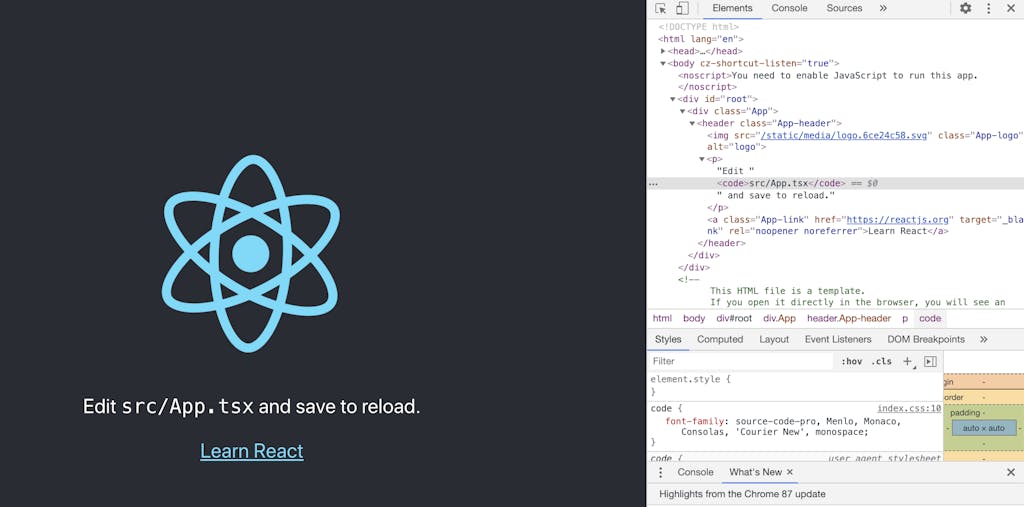Click the styles Filter input field
1024x507 pixels.
click(740, 361)
